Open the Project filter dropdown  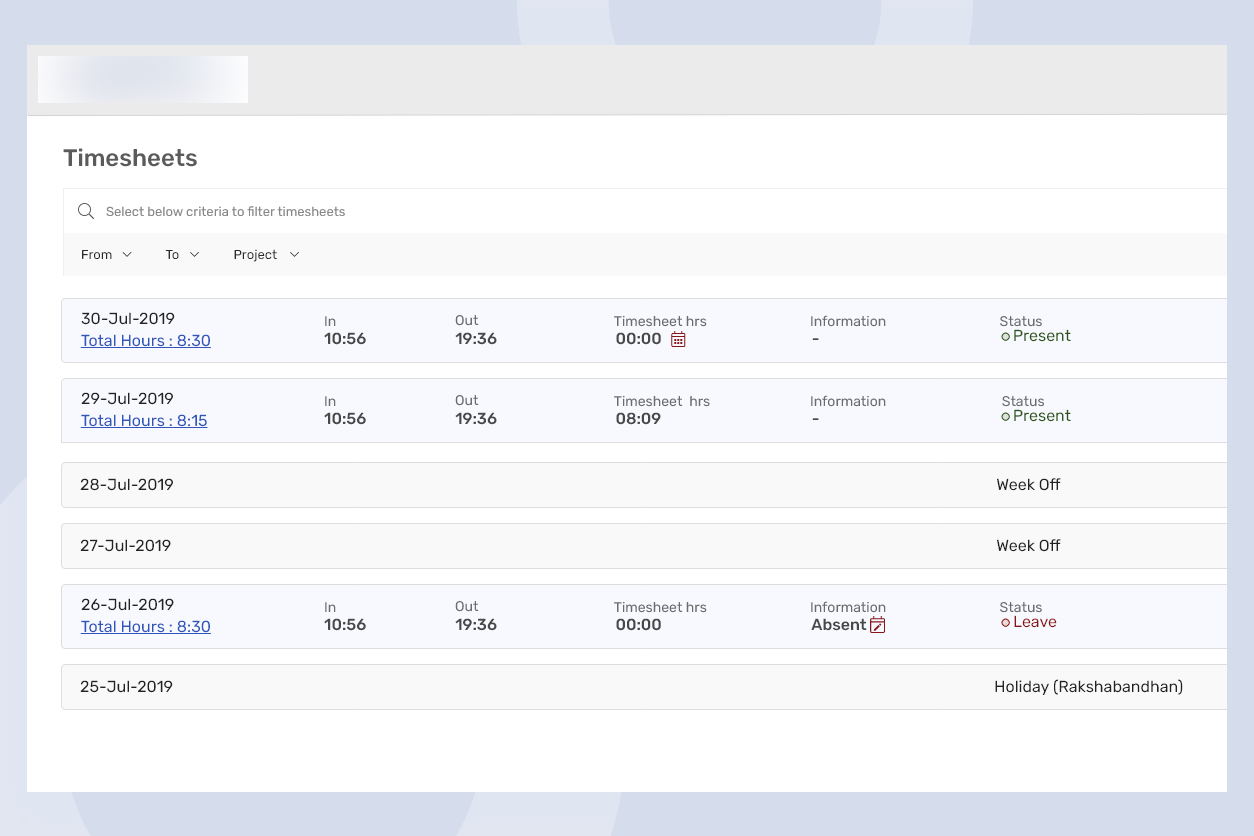pyautogui.click(x=266, y=255)
